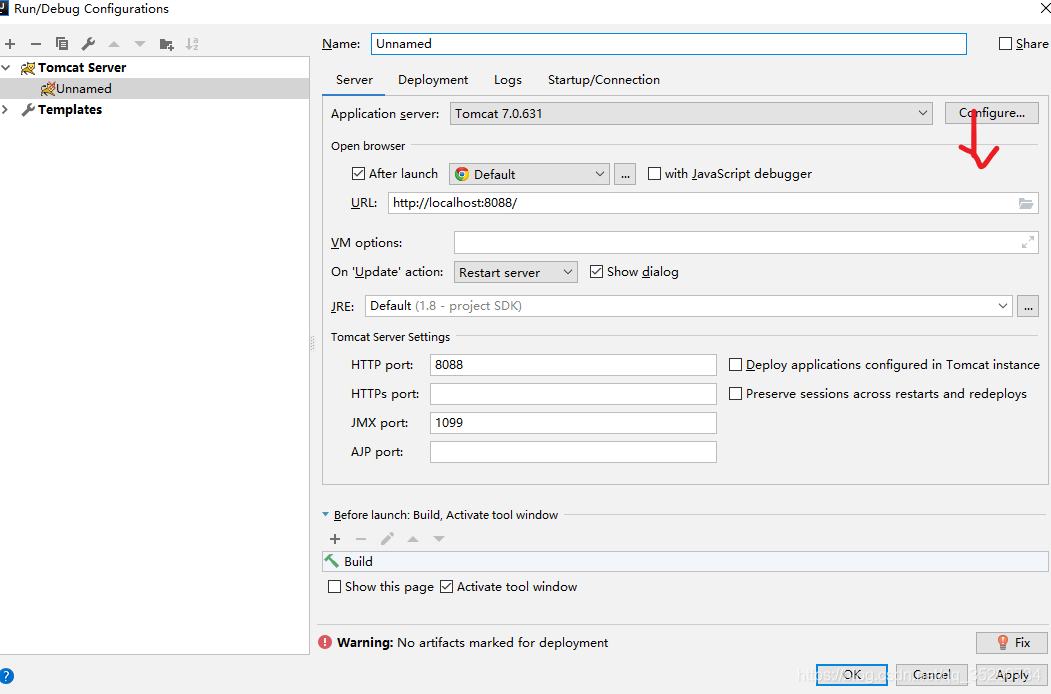Click the AJP port field
Viewport: 1051px width, 694px height.
click(x=573, y=452)
